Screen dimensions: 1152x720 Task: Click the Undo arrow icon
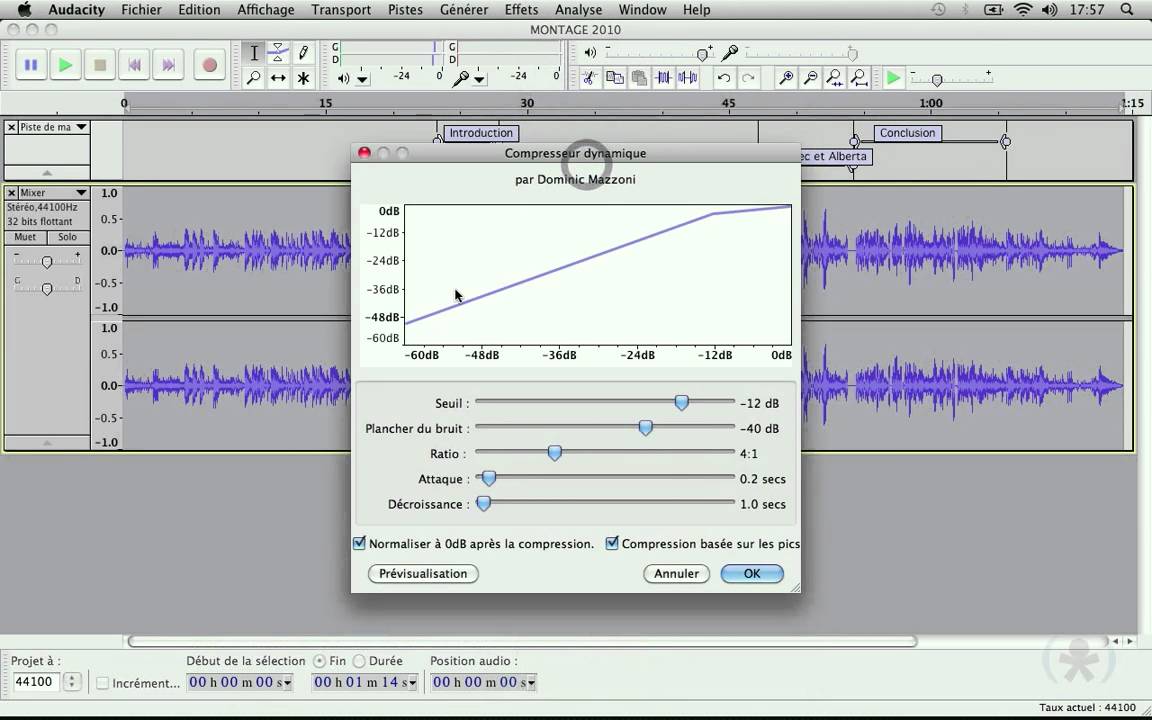point(724,77)
